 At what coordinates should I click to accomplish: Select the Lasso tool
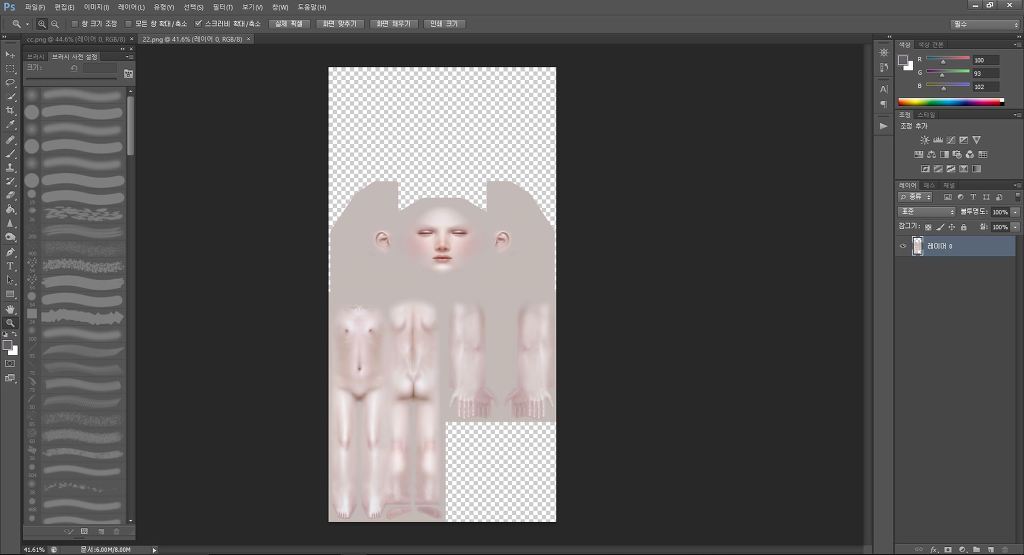(10, 82)
